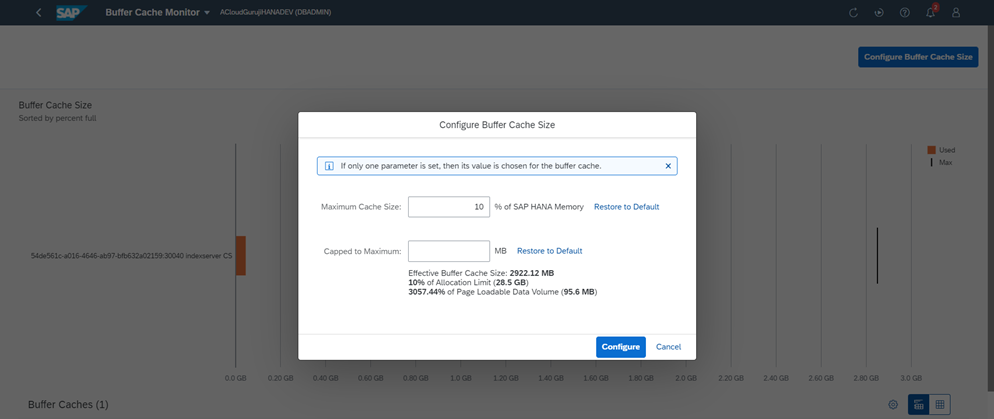Click the SAP logo
The image size is (994, 419).
(71, 13)
